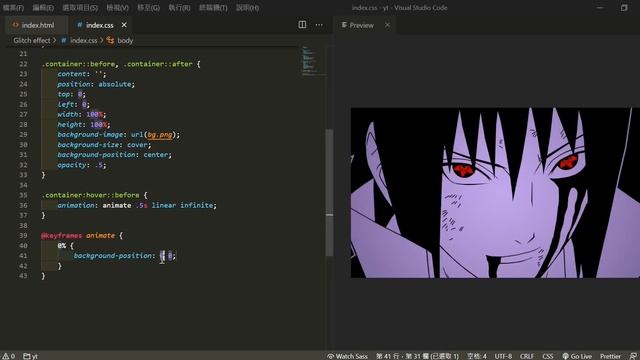Click the bg.png url link
640x360 pixels.
160,134
